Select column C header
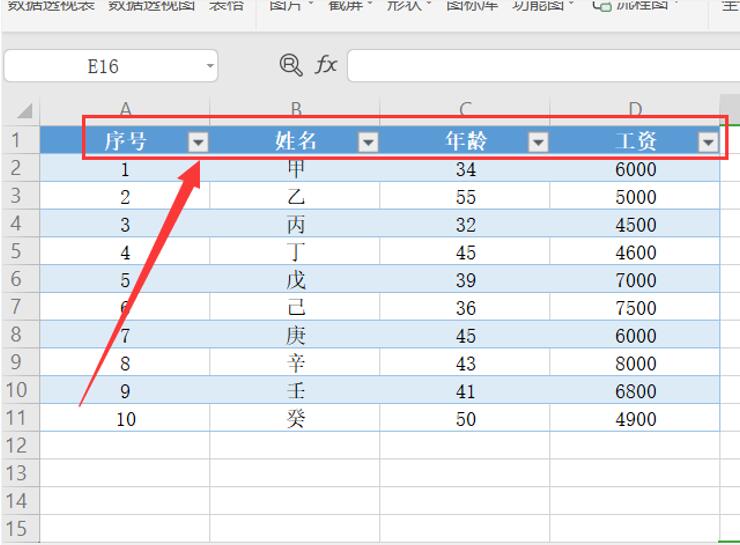This screenshot has width=740, height=545. [x=465, y=110]
